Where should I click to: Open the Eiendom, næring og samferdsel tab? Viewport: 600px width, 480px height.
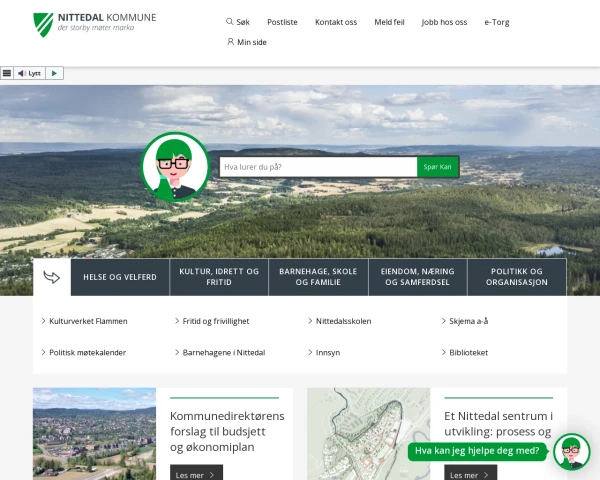[417, 277]
